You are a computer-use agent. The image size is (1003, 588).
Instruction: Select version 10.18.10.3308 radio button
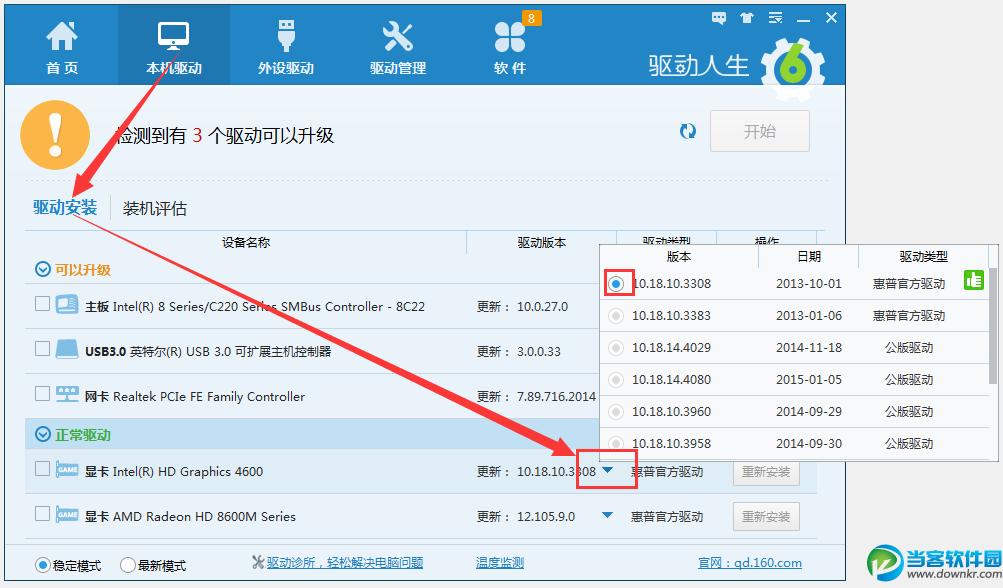coord(616,283)
